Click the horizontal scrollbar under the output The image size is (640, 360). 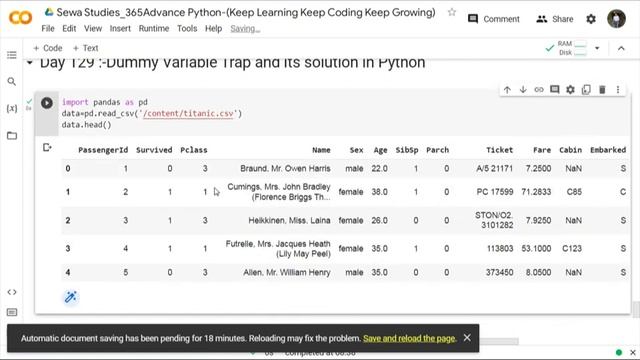click(x=499, y=341)
